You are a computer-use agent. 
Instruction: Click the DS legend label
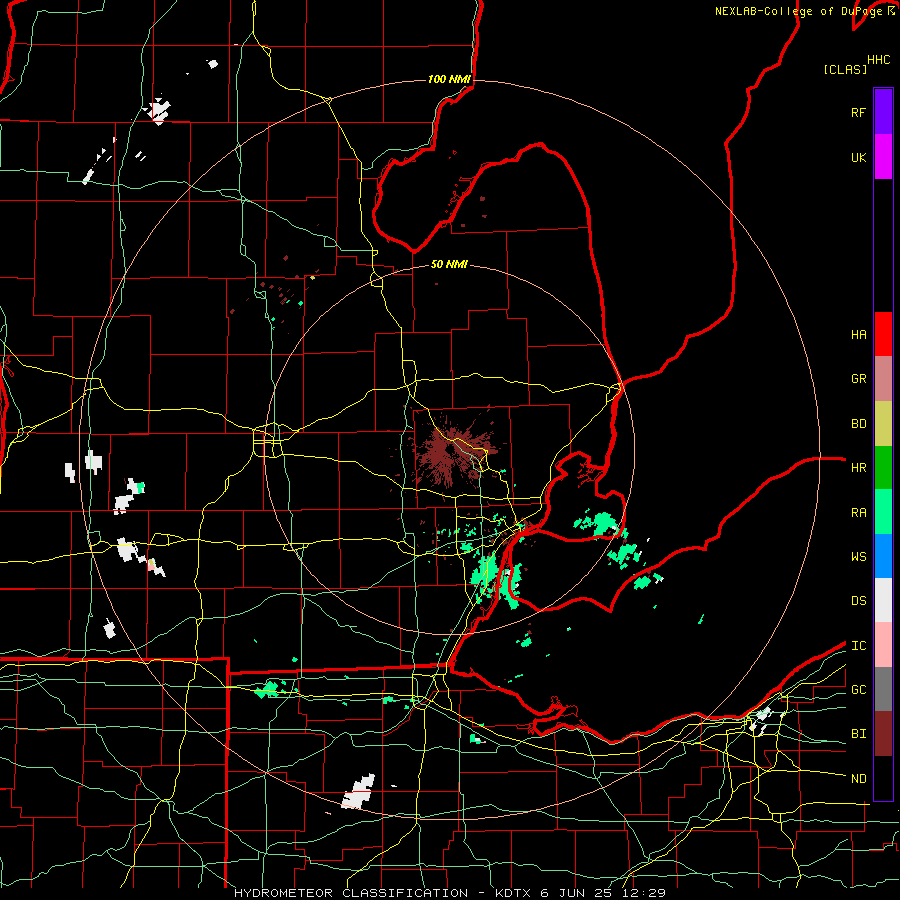tap(858, 601)
